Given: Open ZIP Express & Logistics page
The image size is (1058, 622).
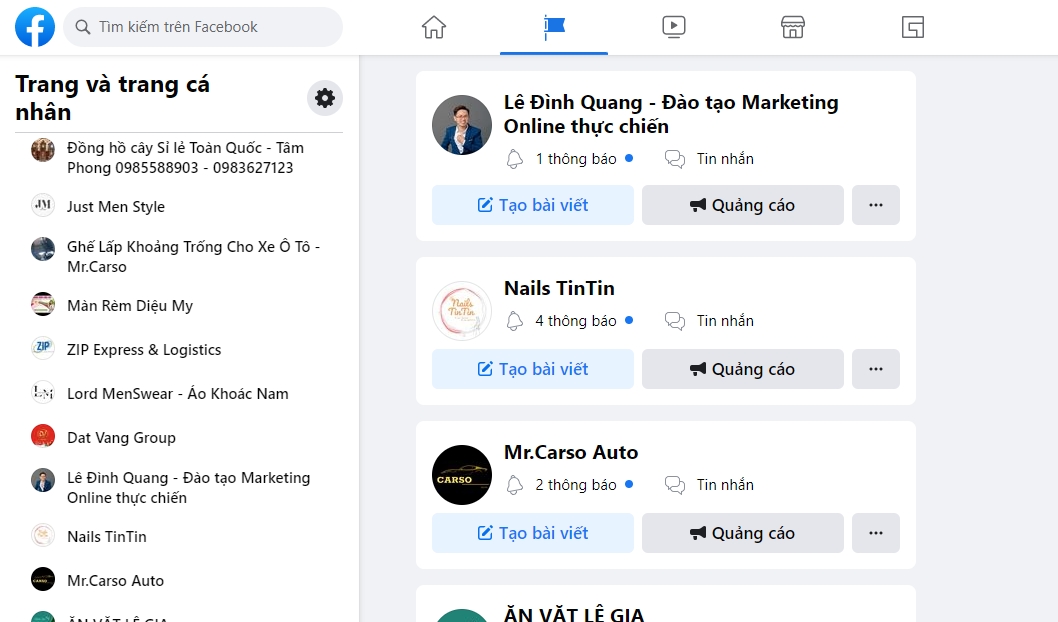Looking at the screenshot, I should click(x=144, y=349).
